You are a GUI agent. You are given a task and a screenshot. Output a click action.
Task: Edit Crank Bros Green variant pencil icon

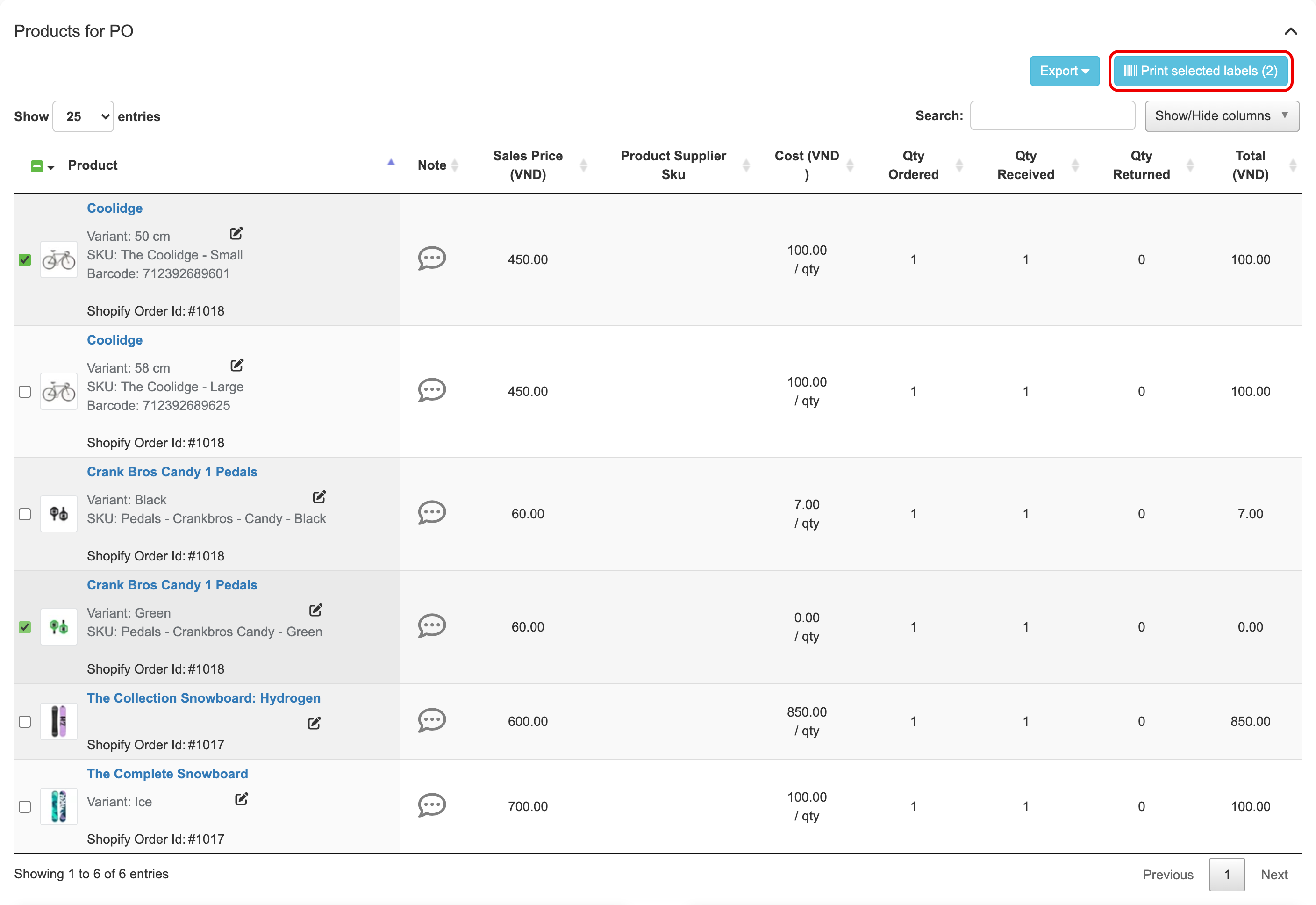click(316, 610)
